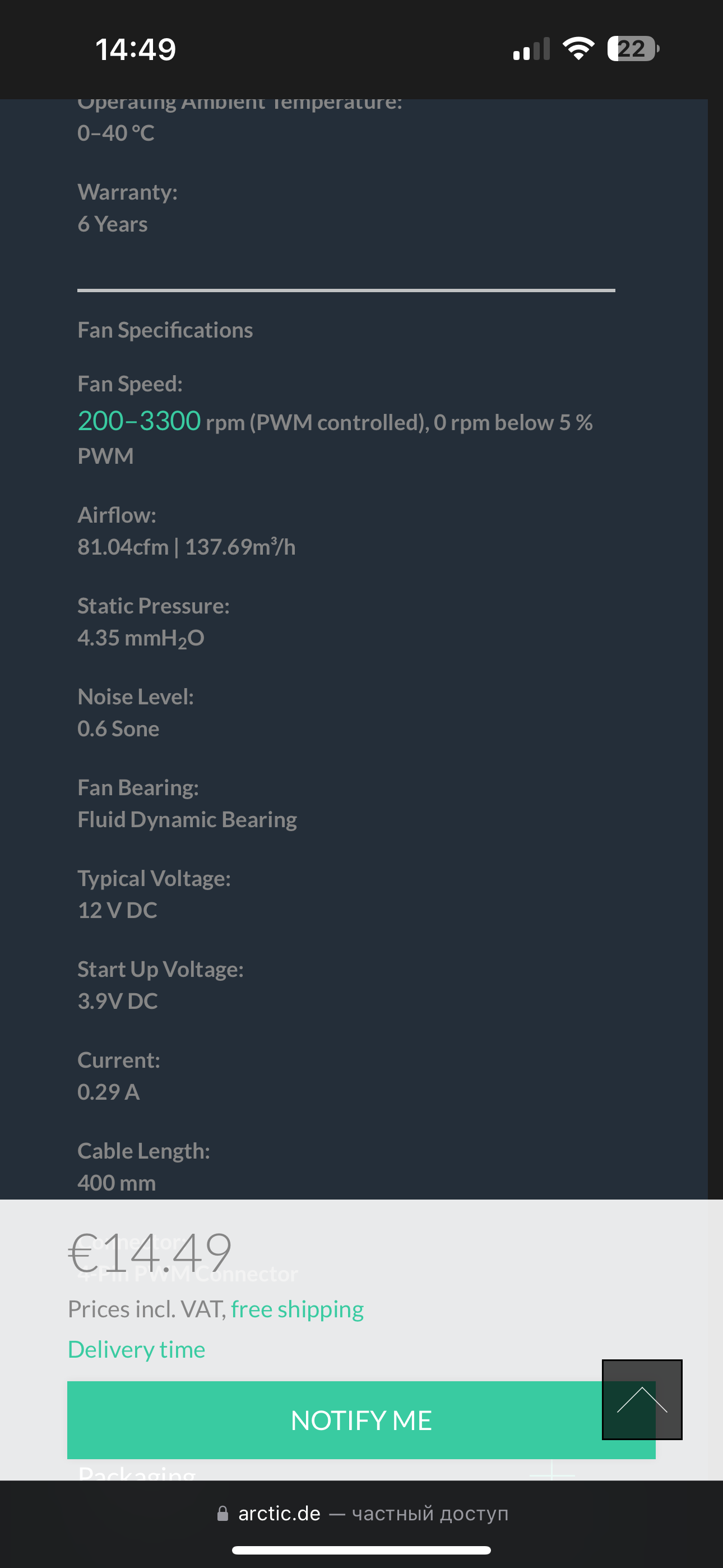This screenshot has width=723, height=1568.
Task: Tap the lock icon beside arctic.de
Action: pyautogui.click(x=223, y=1513)
